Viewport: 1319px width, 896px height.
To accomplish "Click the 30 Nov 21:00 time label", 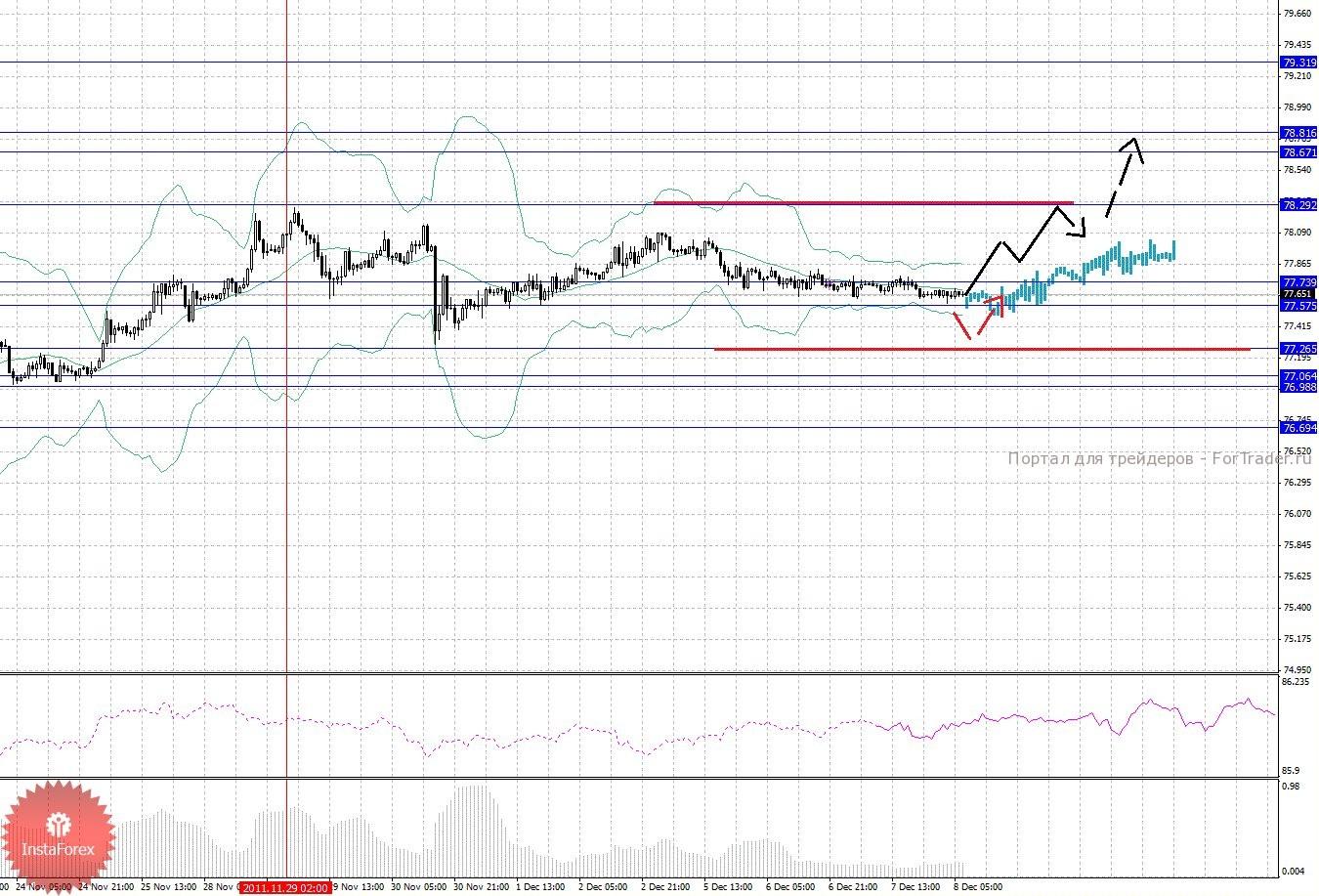I will pyautogui.click(x=481, y=887).
